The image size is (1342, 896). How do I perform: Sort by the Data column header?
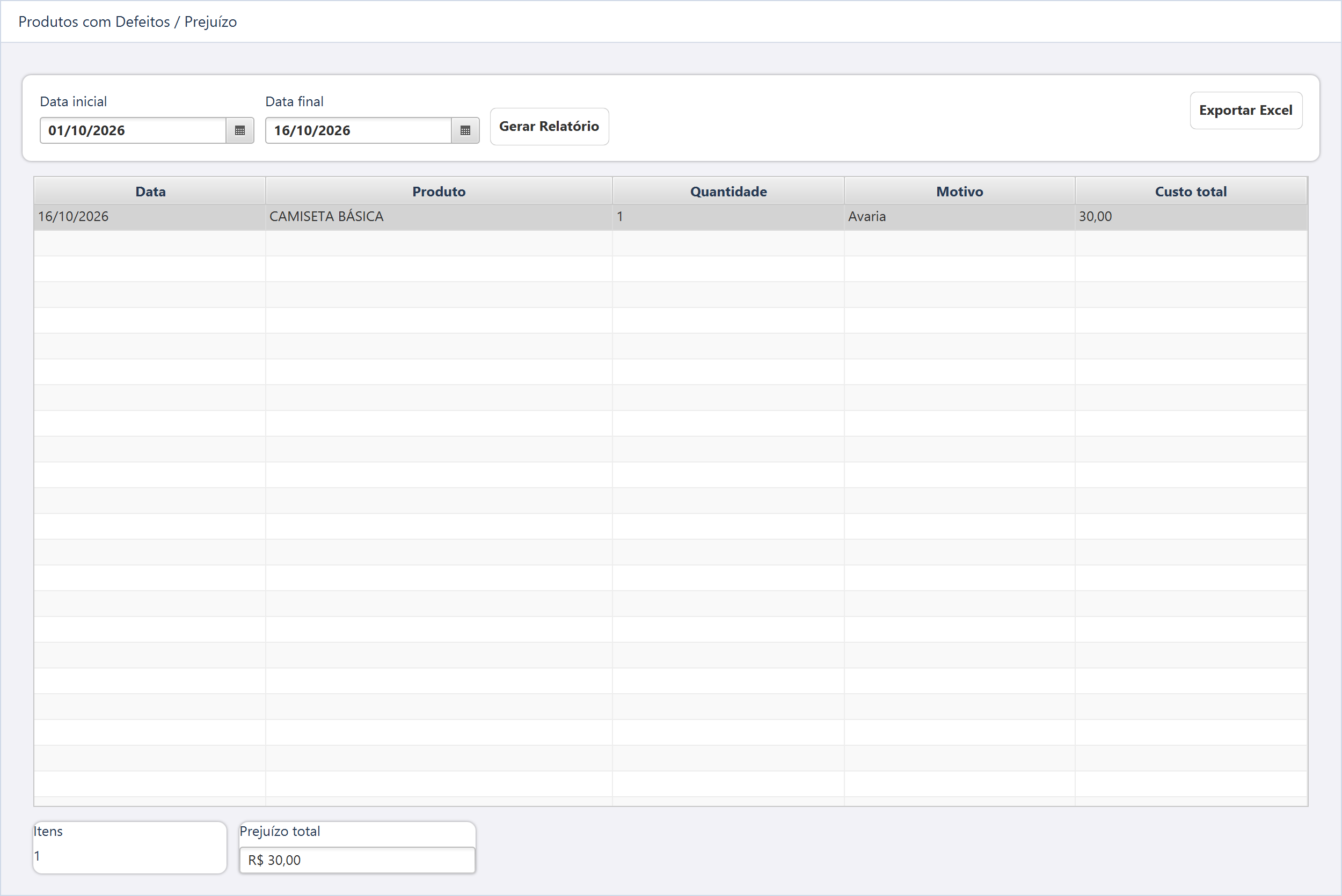(x=150, y=191)
